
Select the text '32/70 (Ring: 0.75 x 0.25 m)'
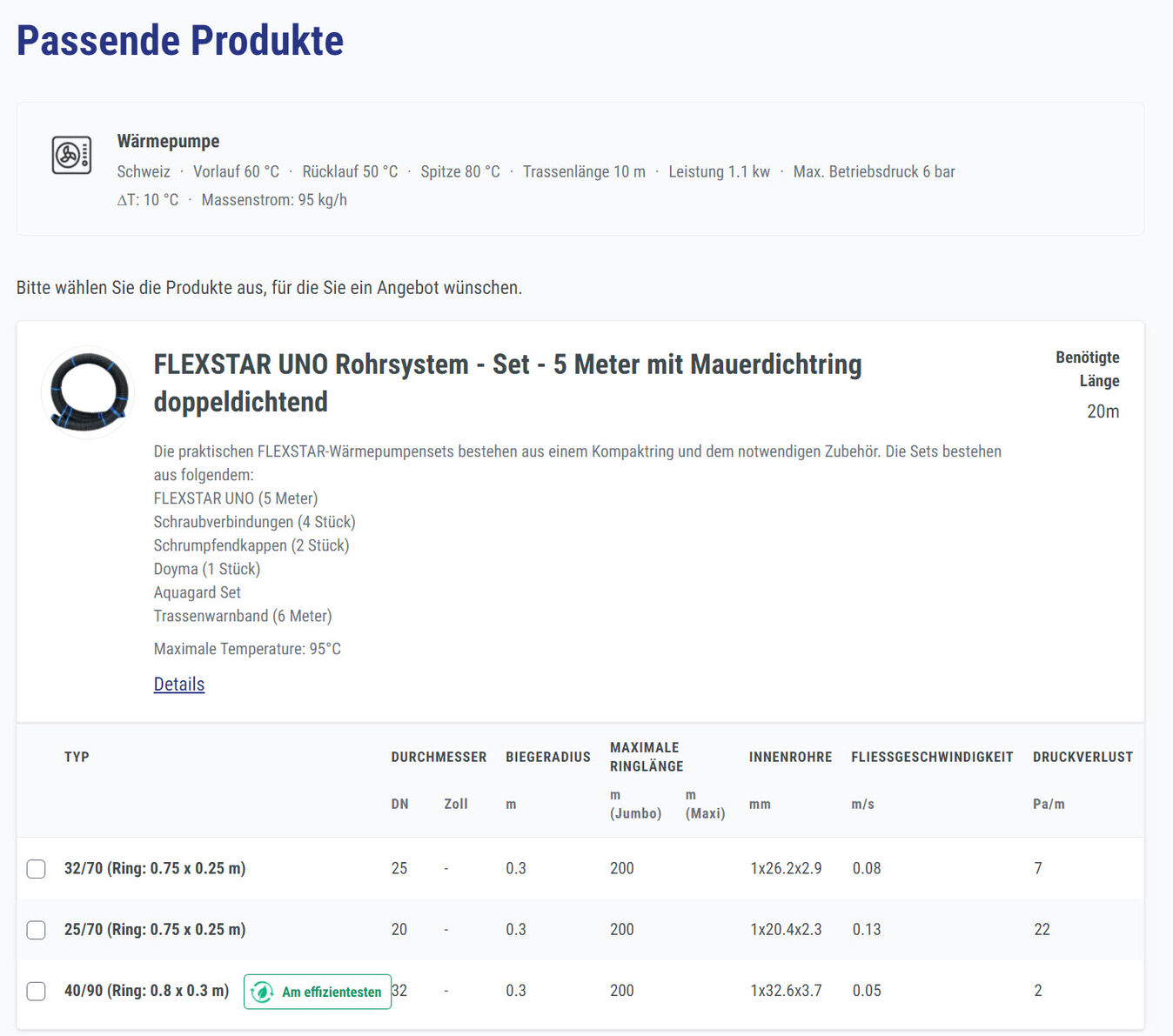pyautogui.click(x=155, y=868)
